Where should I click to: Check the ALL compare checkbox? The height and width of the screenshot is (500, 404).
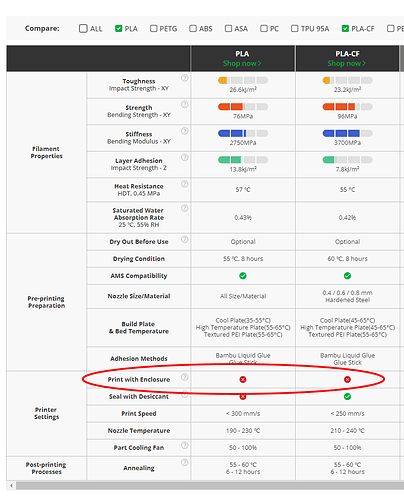tap(83, 28)
